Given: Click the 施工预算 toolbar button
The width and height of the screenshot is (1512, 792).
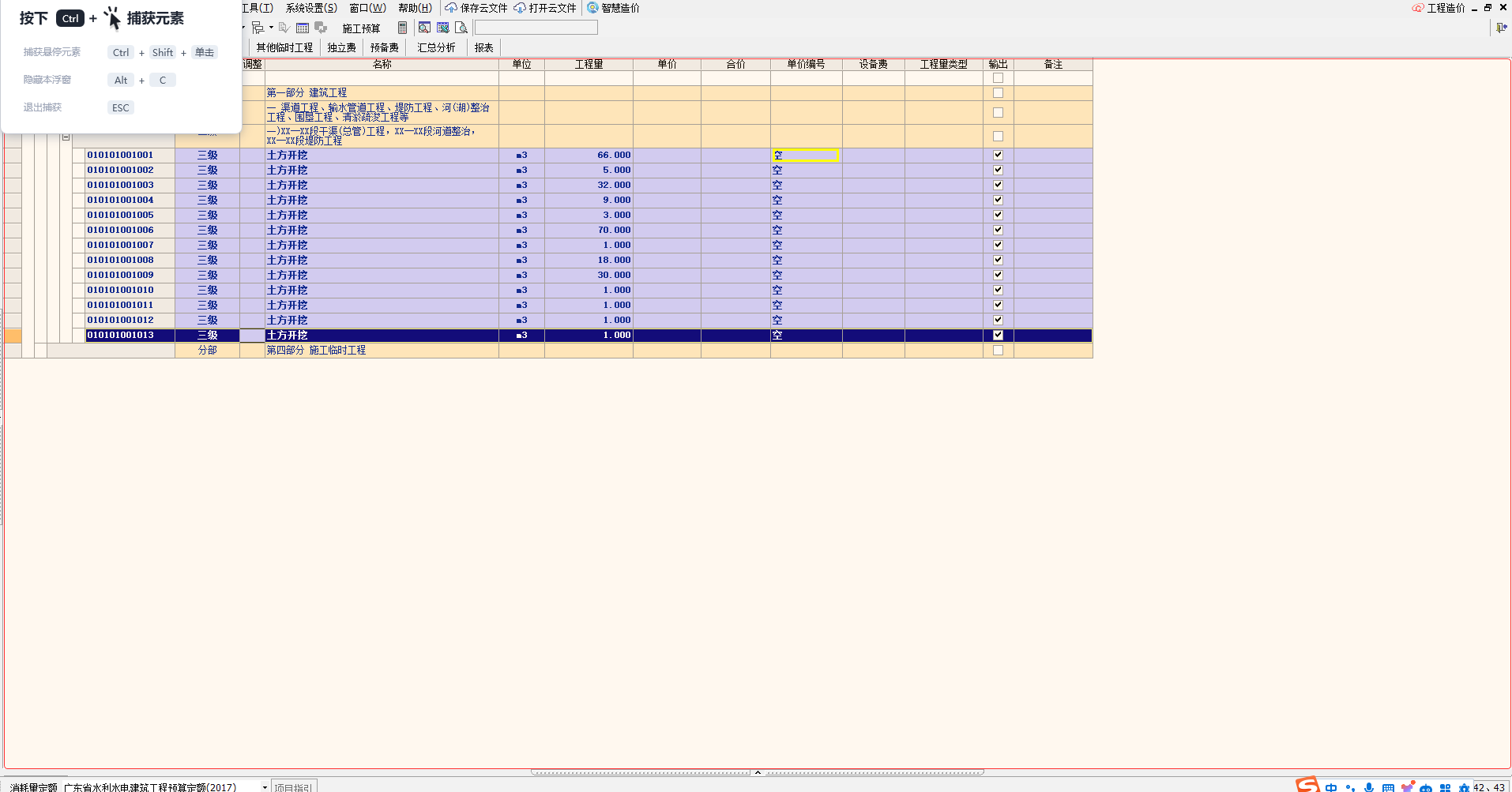Looking at the screenshot, I should 361,28.
